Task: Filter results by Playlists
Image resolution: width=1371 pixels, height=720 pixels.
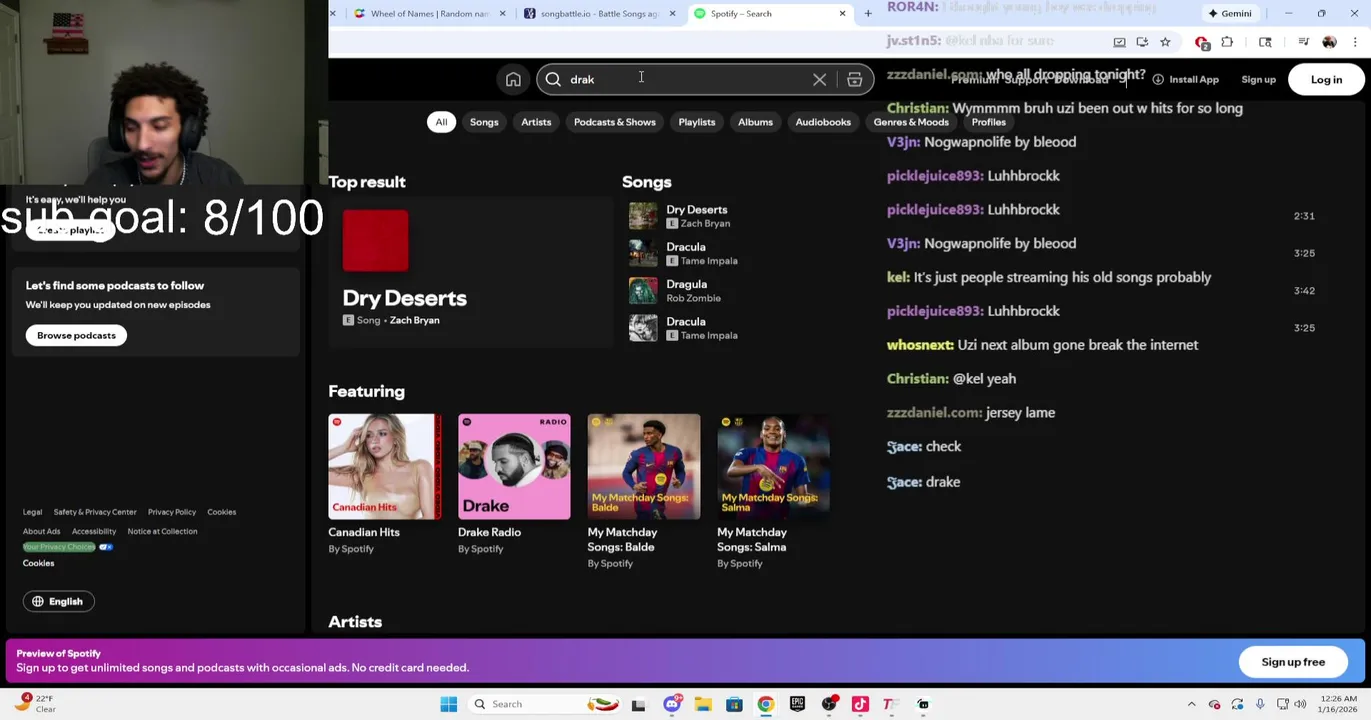Action: [x=697, y=122]
